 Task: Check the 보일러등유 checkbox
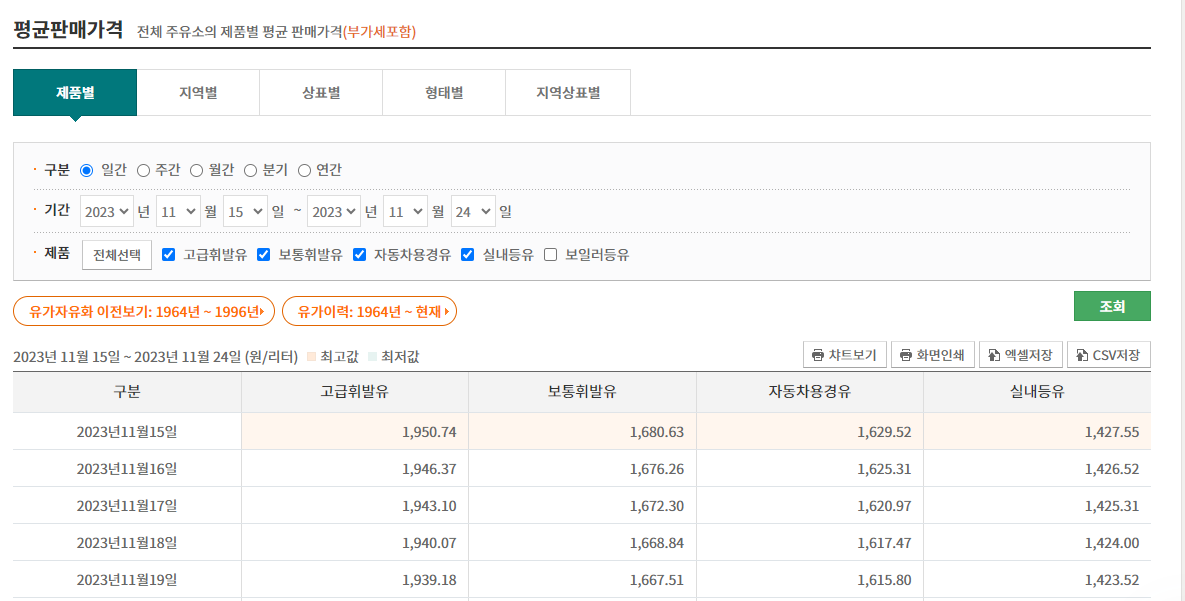point(550,255)
